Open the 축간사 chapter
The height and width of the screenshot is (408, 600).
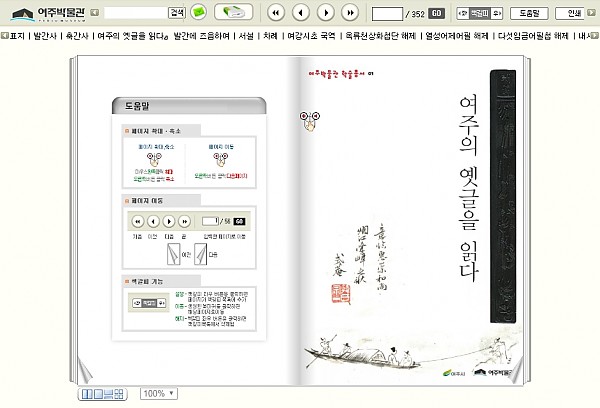point(77,36)
